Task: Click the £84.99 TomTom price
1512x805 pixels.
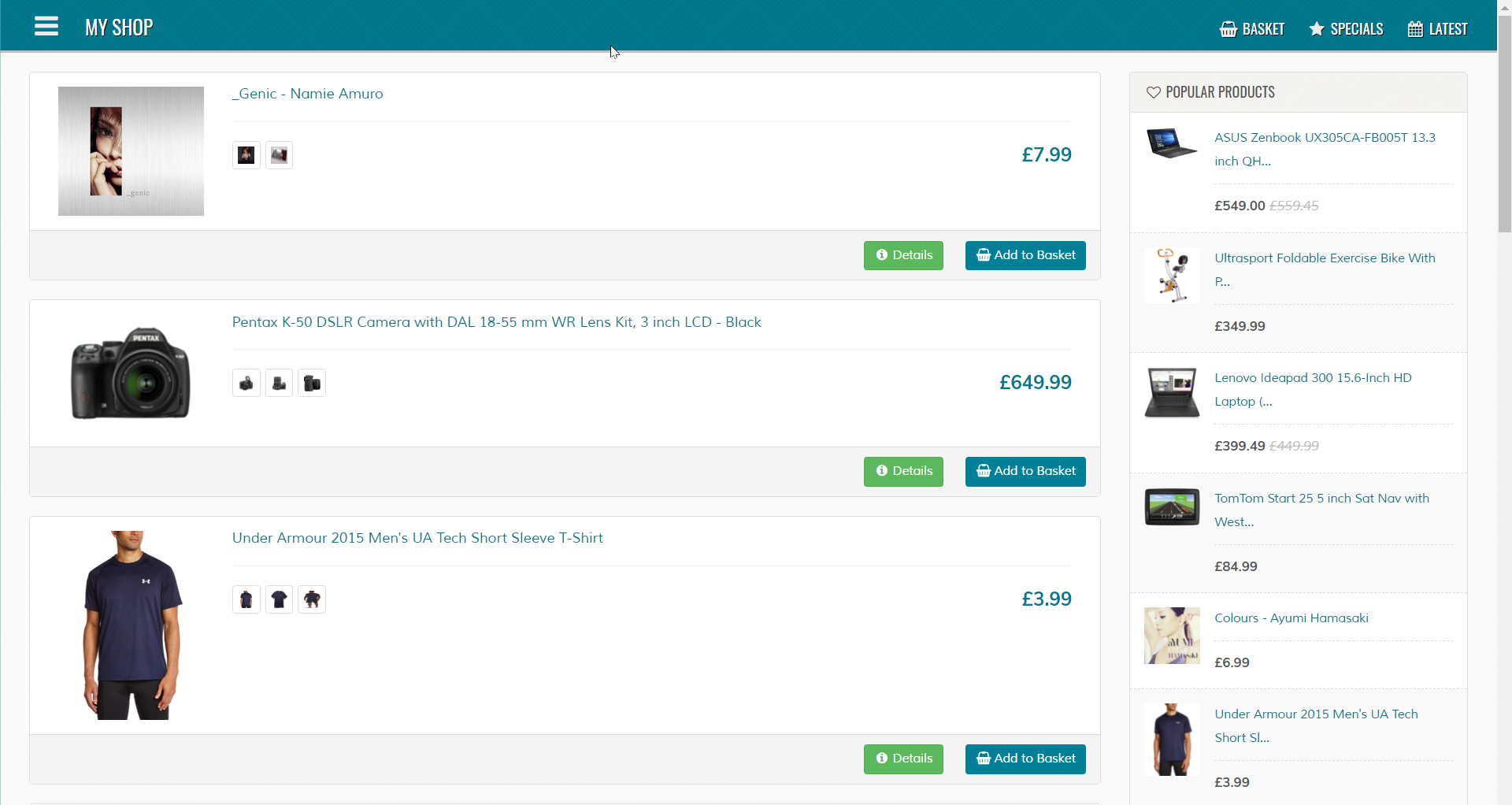Action: point(1236,566)
